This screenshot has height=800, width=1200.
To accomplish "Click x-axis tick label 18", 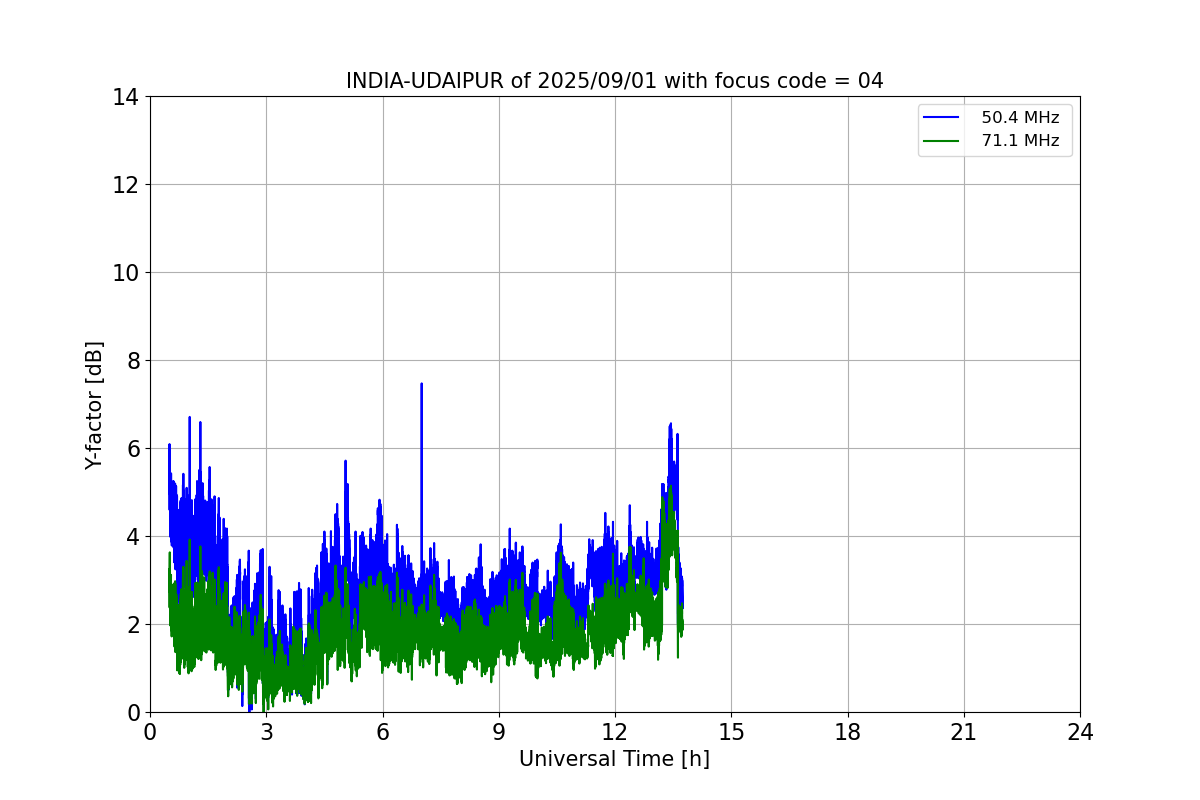I will pyautogui.click(x=848, y=732).
